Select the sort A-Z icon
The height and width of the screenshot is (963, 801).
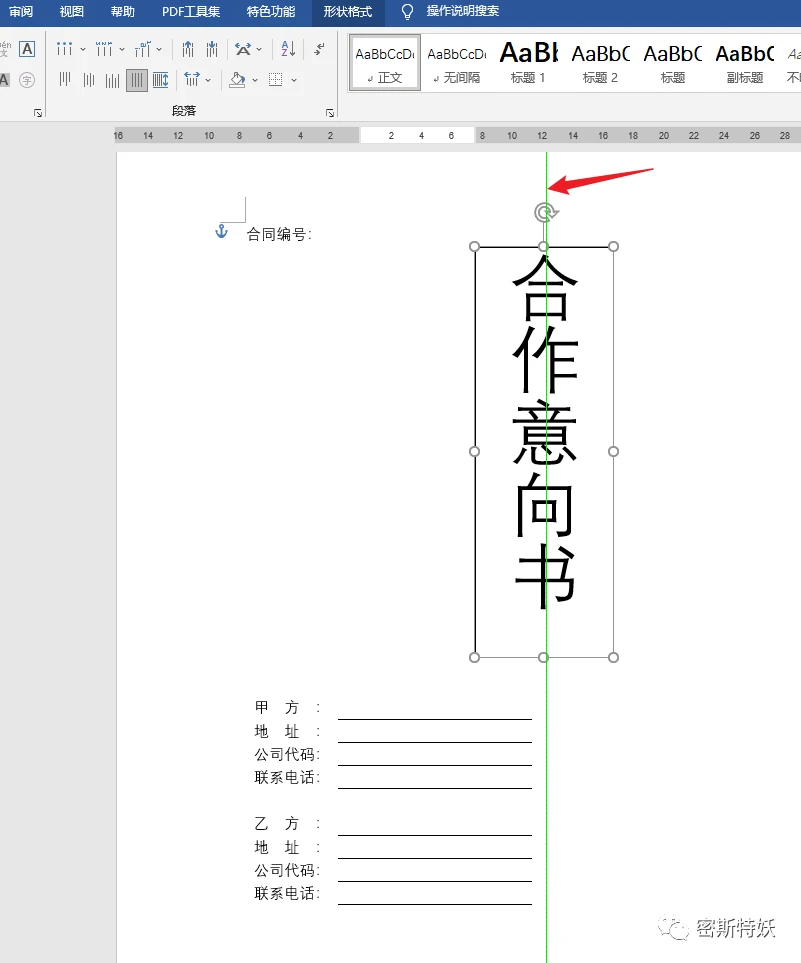[x=286, y=48]
